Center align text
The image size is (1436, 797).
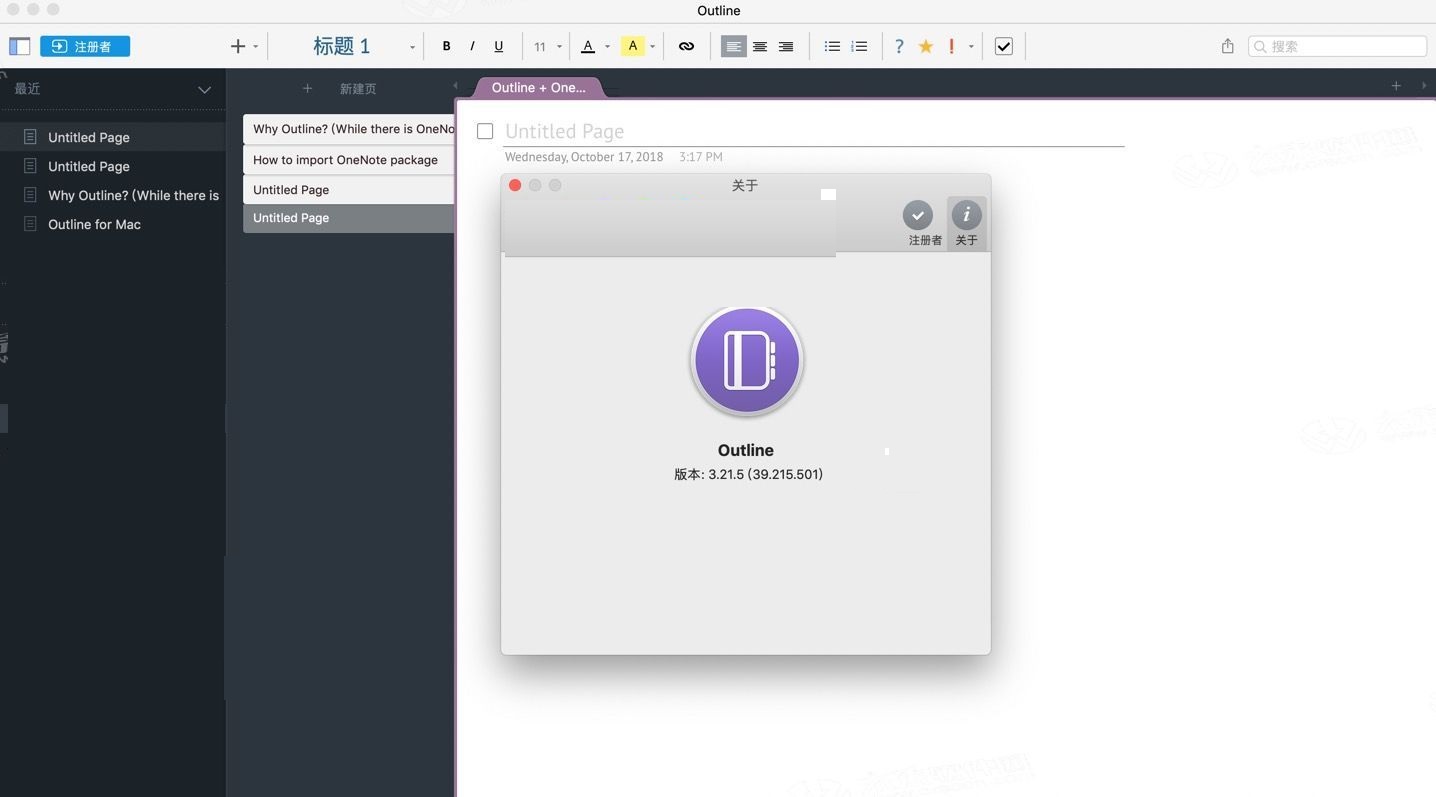tap(760, 46)
